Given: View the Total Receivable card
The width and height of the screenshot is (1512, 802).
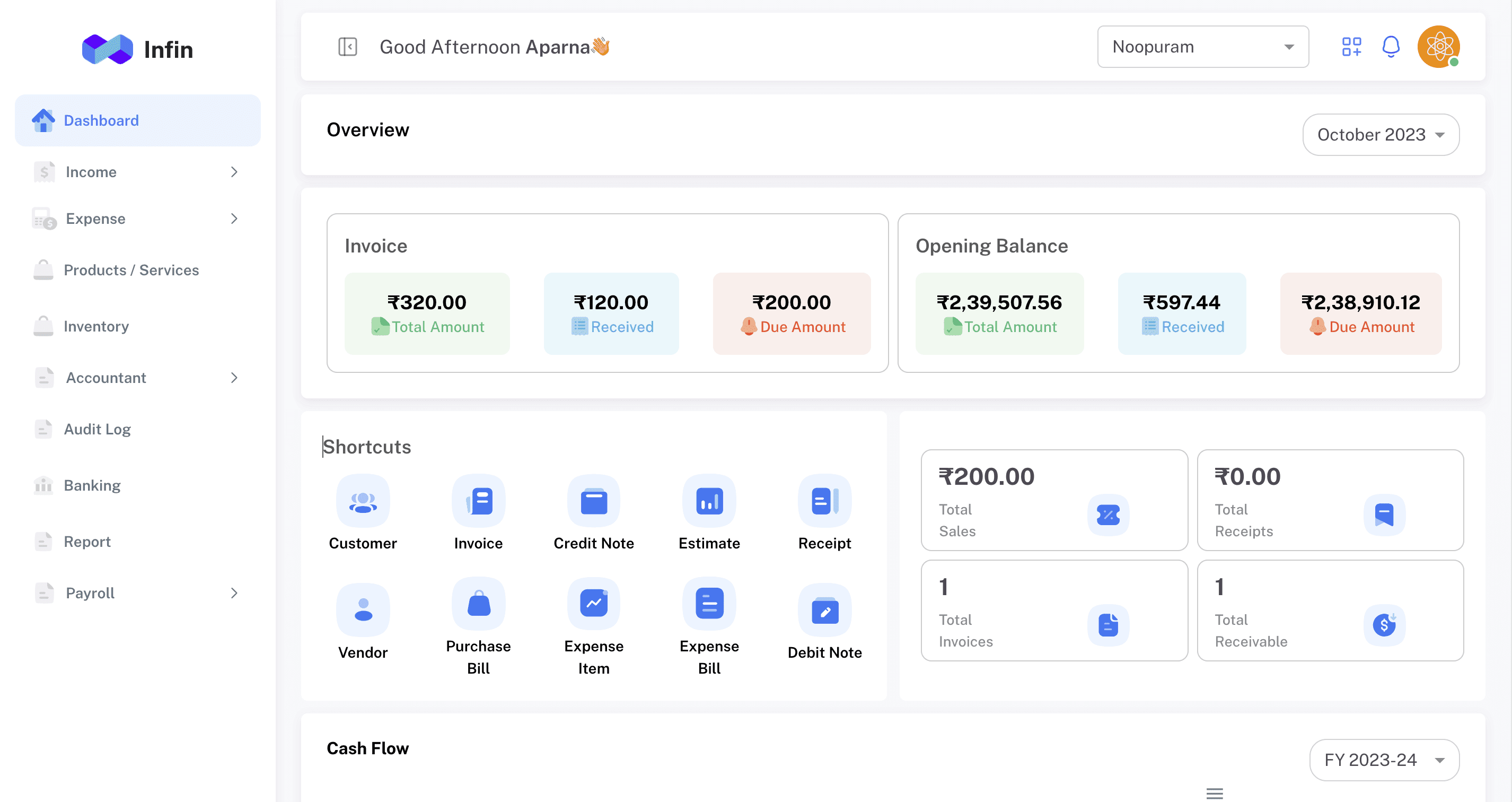Looking at the screenshot, I should click(x=1330, y=611).
